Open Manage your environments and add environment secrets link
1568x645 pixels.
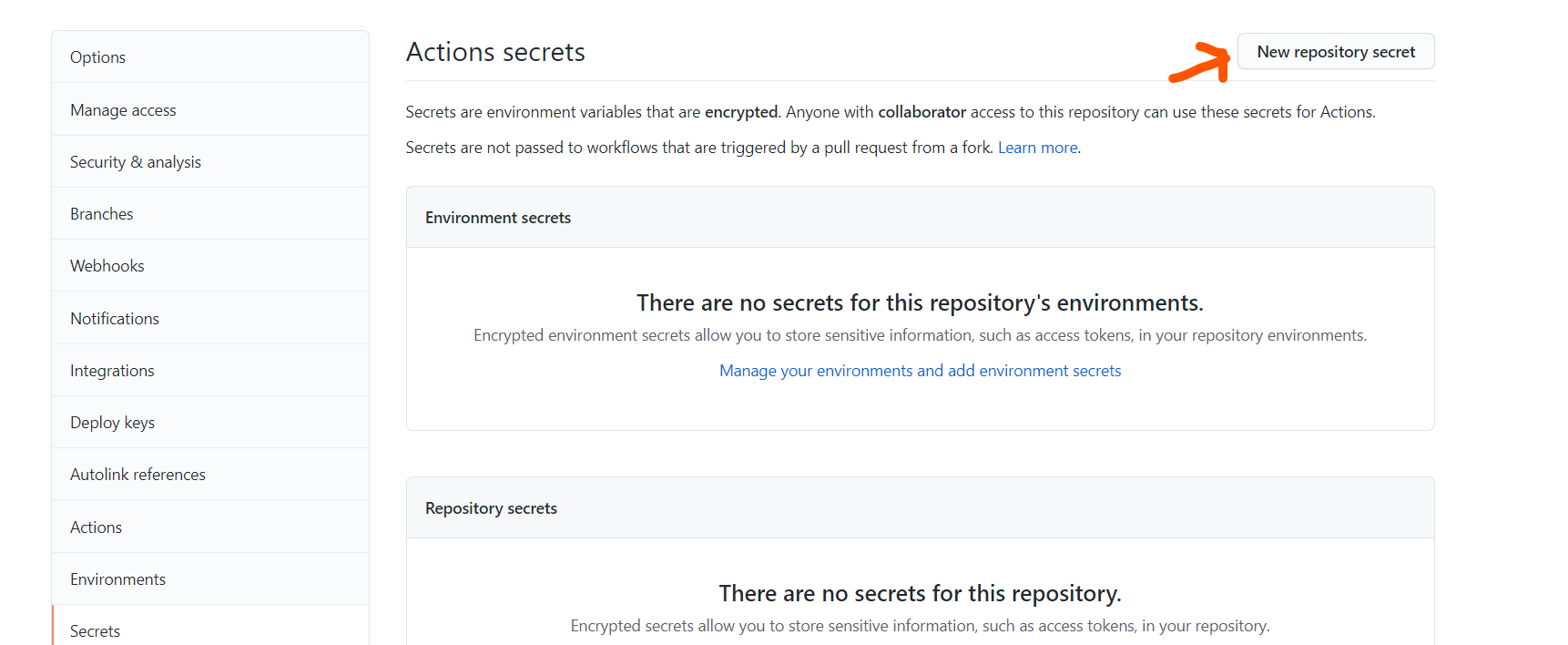click(920, 371)
